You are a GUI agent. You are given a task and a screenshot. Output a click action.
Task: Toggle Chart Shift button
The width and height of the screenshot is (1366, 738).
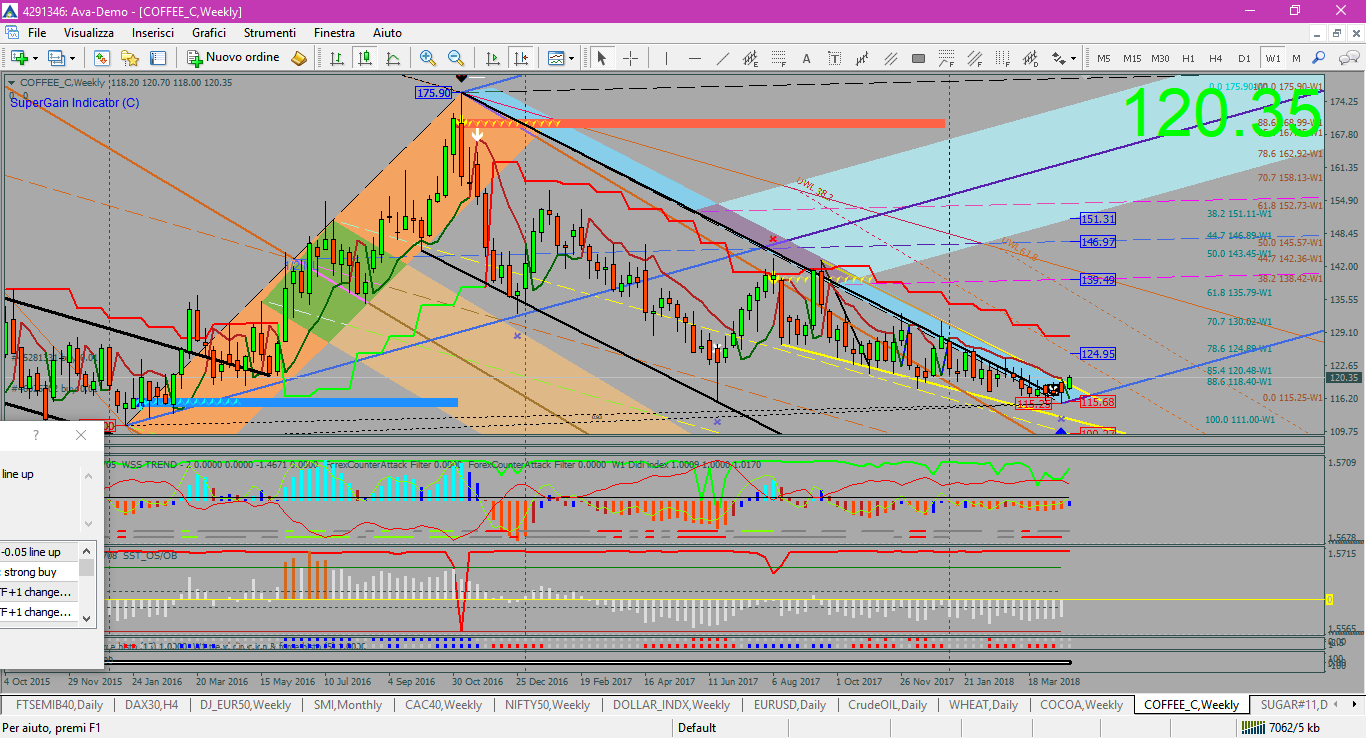[x=521, y=58]
